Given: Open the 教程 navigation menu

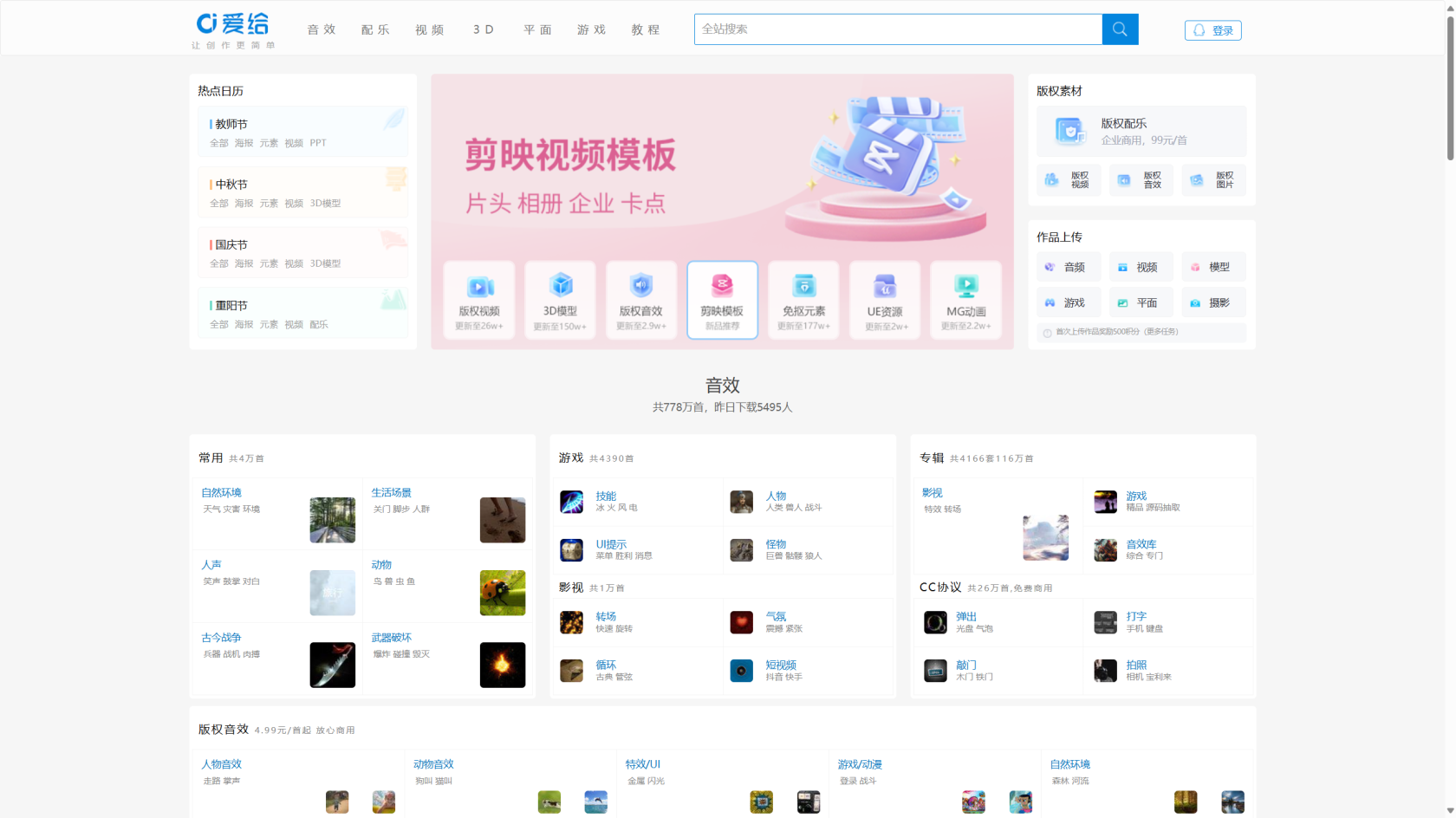Looking at the screenshot, I should coord(646,29).
